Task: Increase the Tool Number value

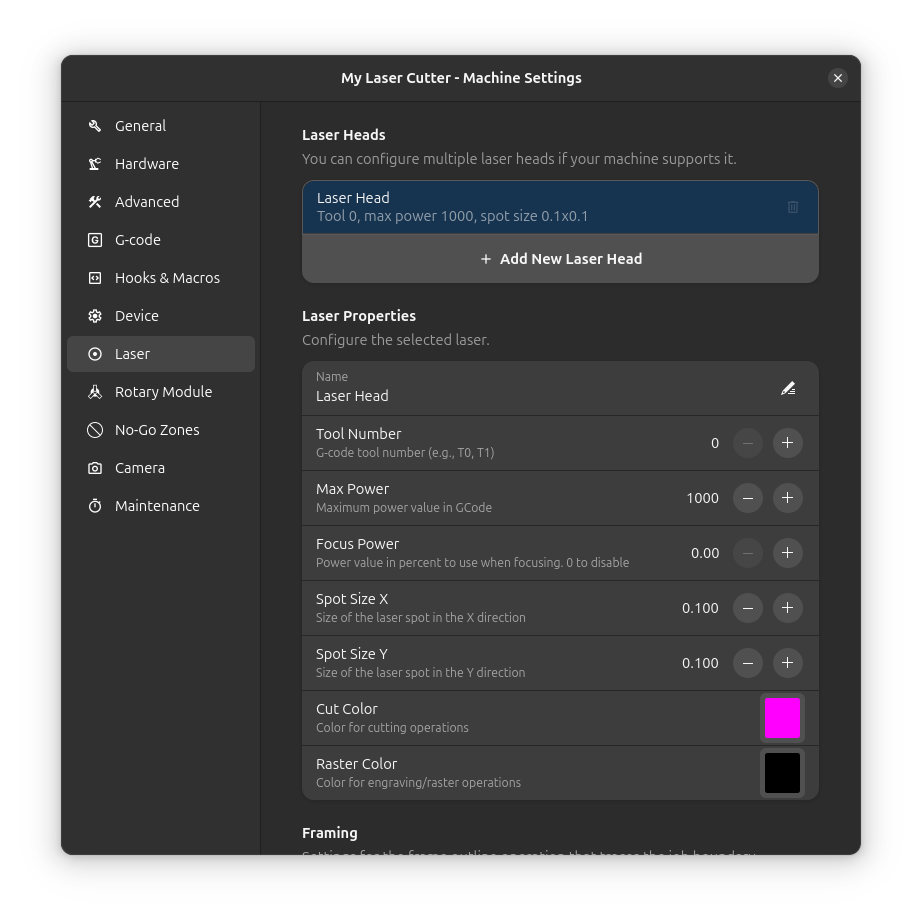Action: (788, 443)
